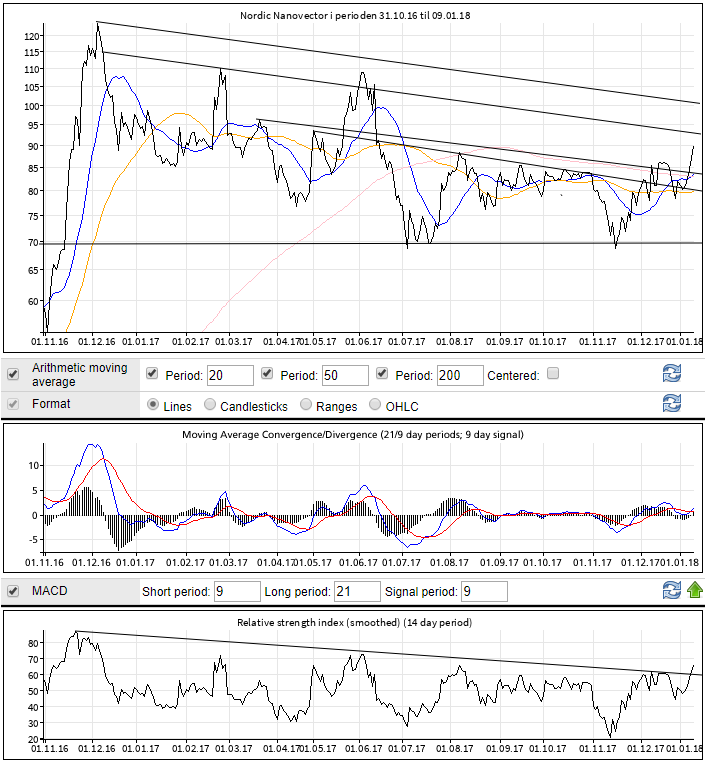Click the MACD Long period field
This screenshot has width=706, height=761.
click(x=357, y=591)
